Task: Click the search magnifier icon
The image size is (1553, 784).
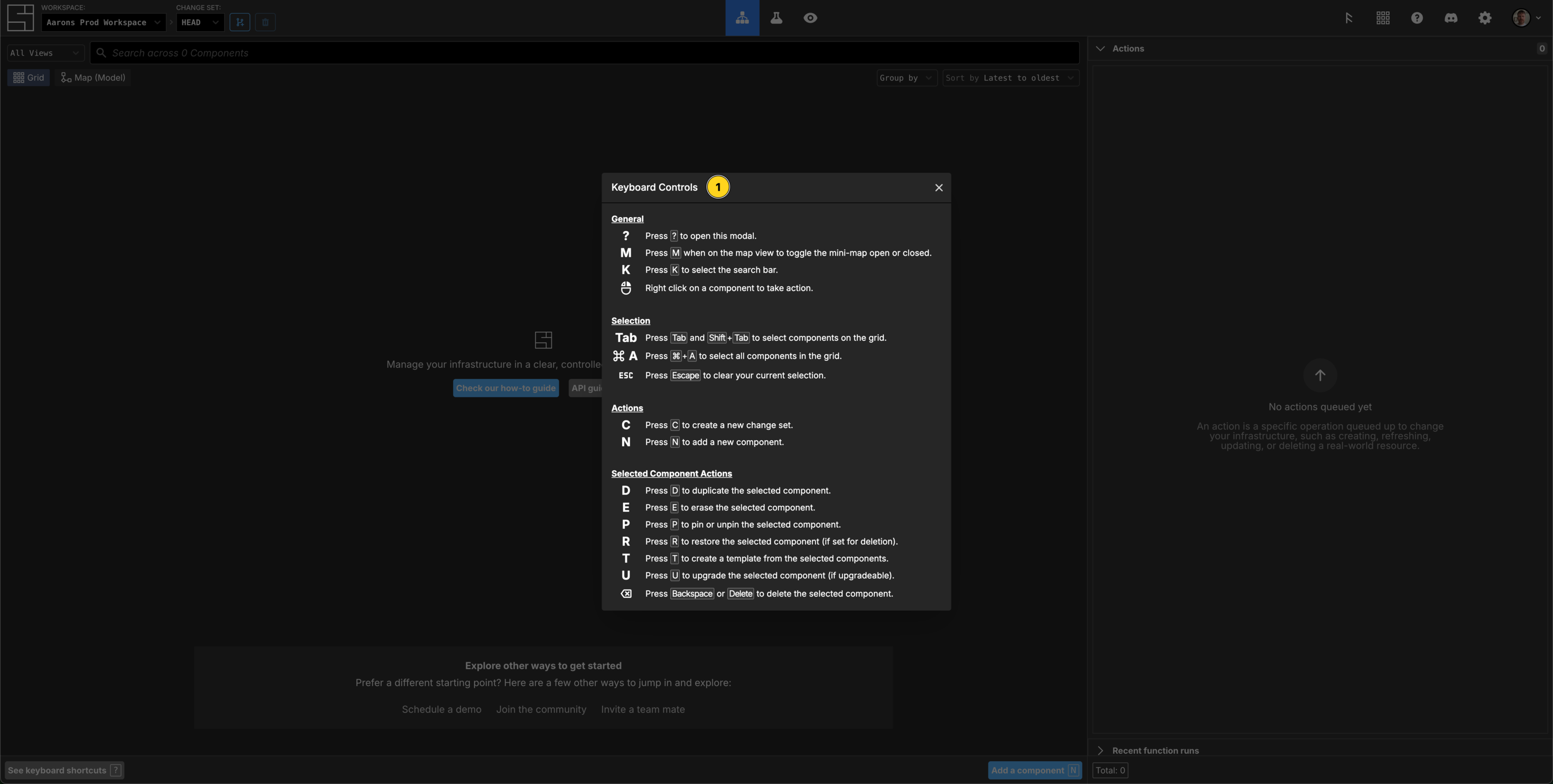Action: (101, 53)
